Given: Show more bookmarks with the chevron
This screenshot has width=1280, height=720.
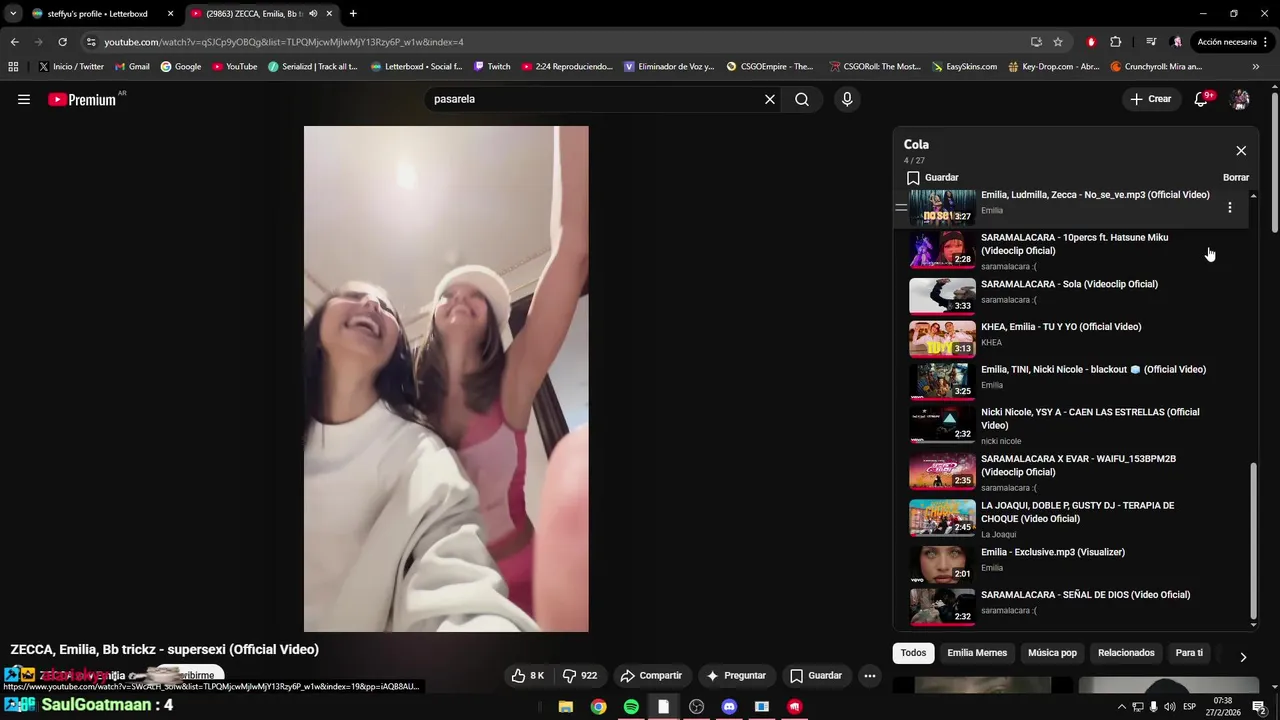Looking at the screenshot, I should coord(1256,67).
